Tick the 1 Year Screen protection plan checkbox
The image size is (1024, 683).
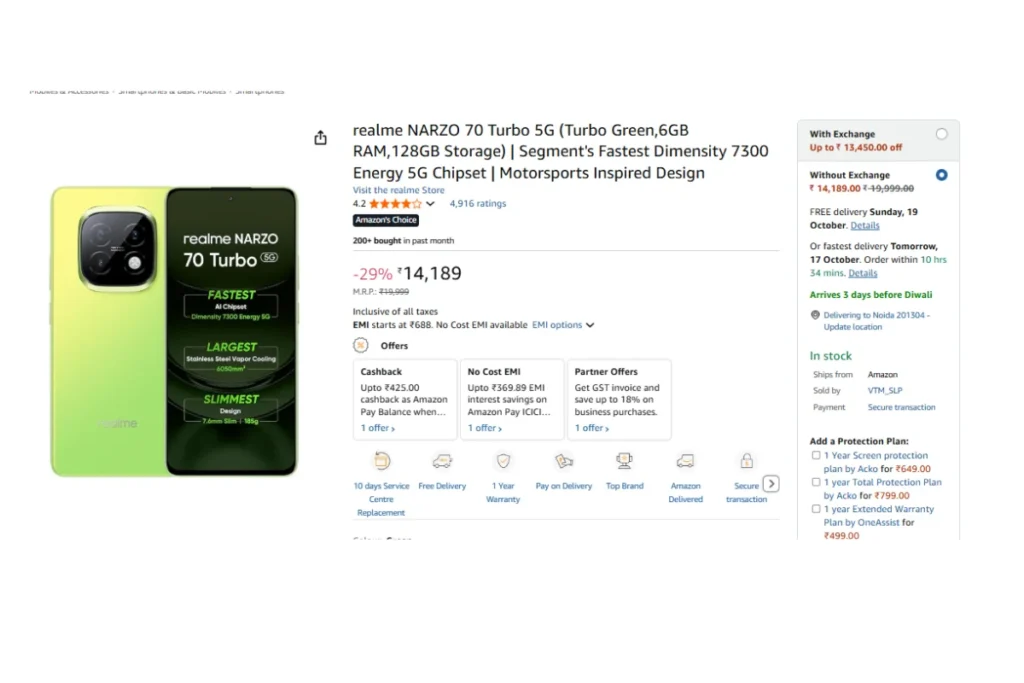[x=816, y=456]
